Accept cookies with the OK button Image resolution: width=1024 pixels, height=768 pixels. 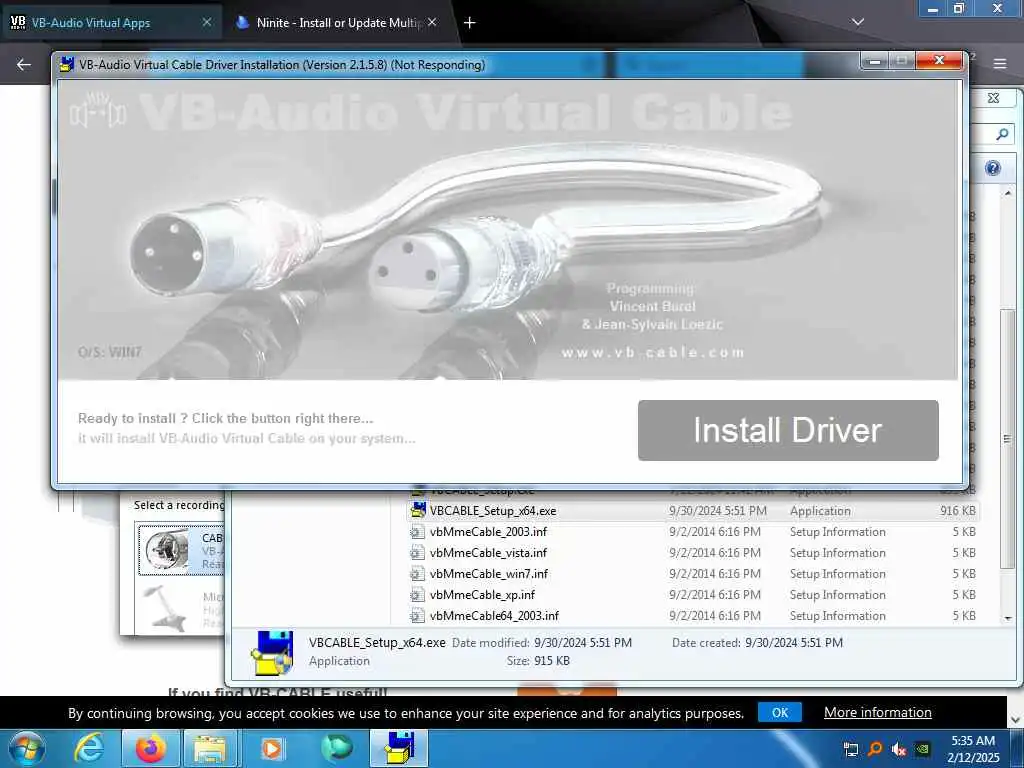point(780,712)
